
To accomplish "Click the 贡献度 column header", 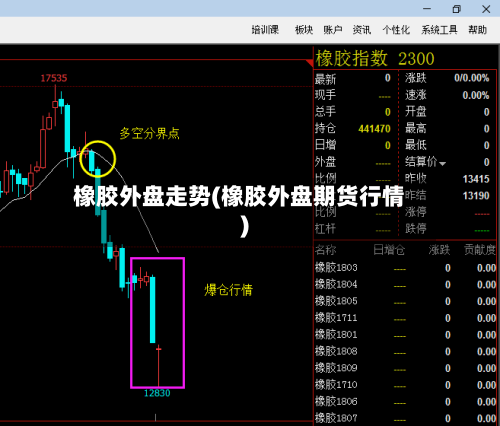I will [x=480, y=250].
